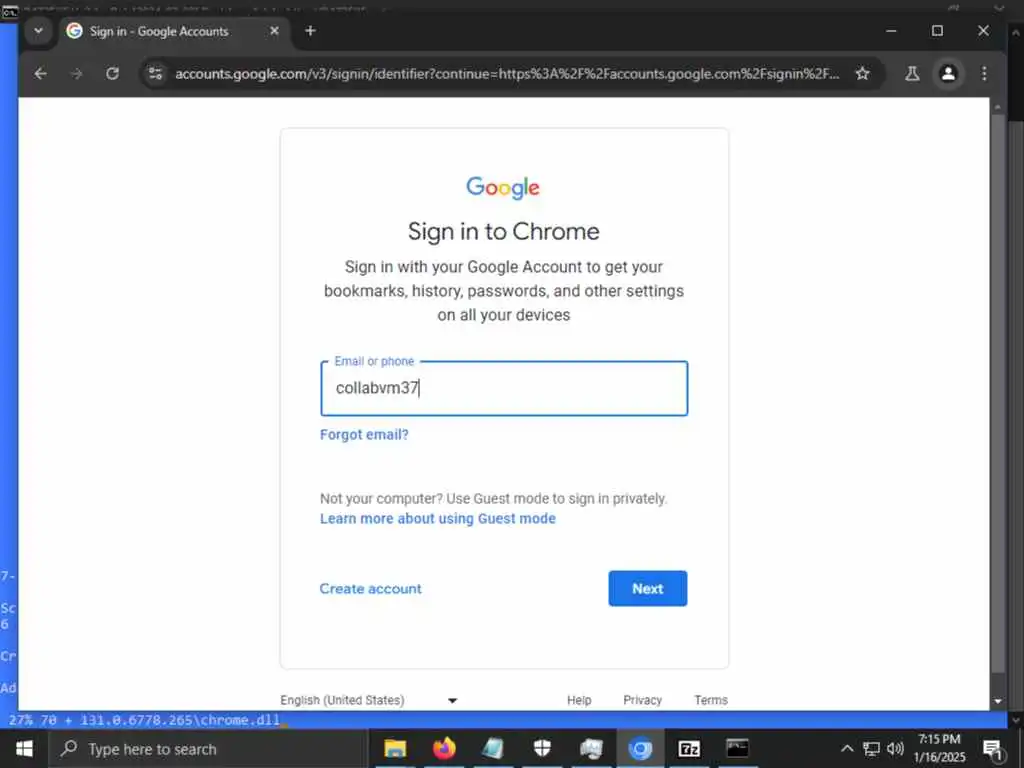Viewport: 1024px width, 768px height.
Task: Launch 7-Zip from the taskbar
Action: click(689, 748)
